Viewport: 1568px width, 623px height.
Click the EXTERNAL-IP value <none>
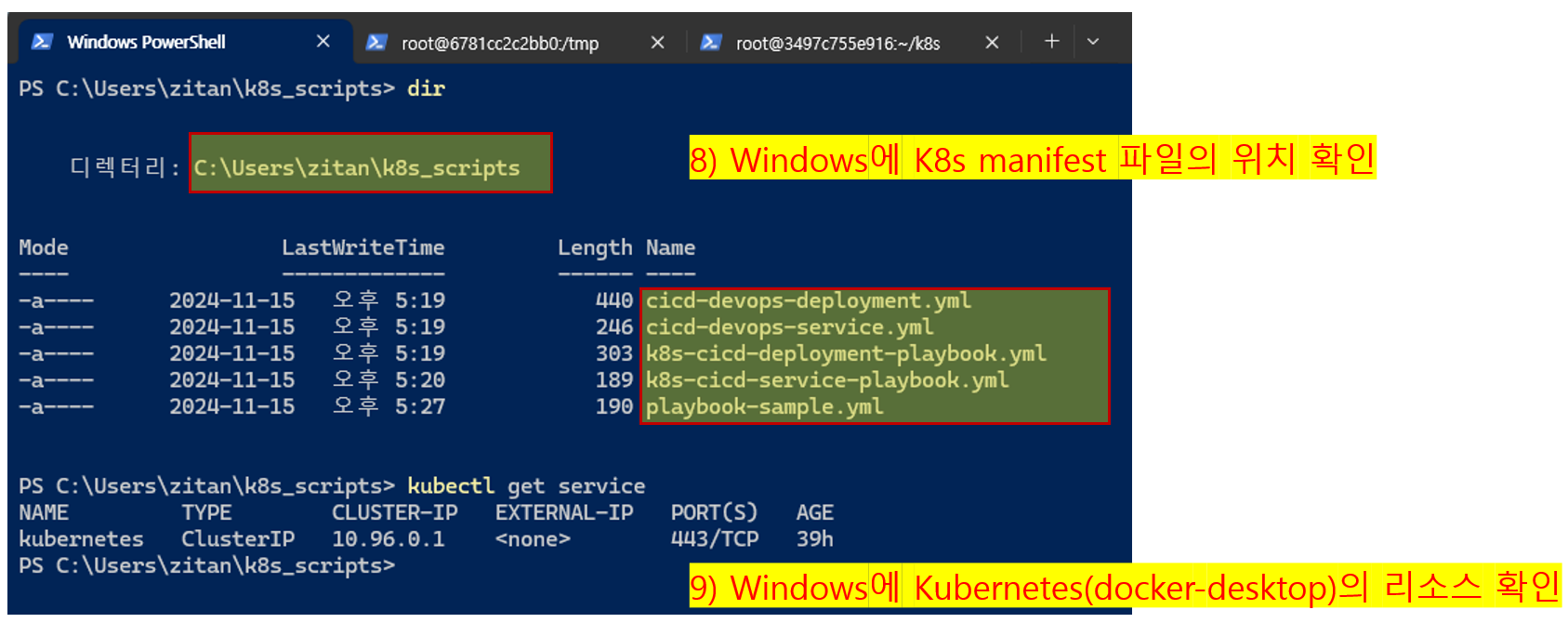(x=533, y=539)
